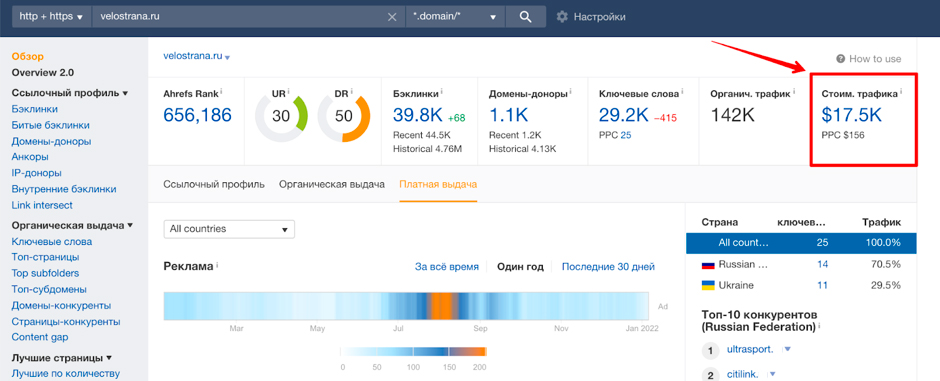Click info icon next to UR
The height and width of the screenshot is (381, 940).
(x=288, y=92)
